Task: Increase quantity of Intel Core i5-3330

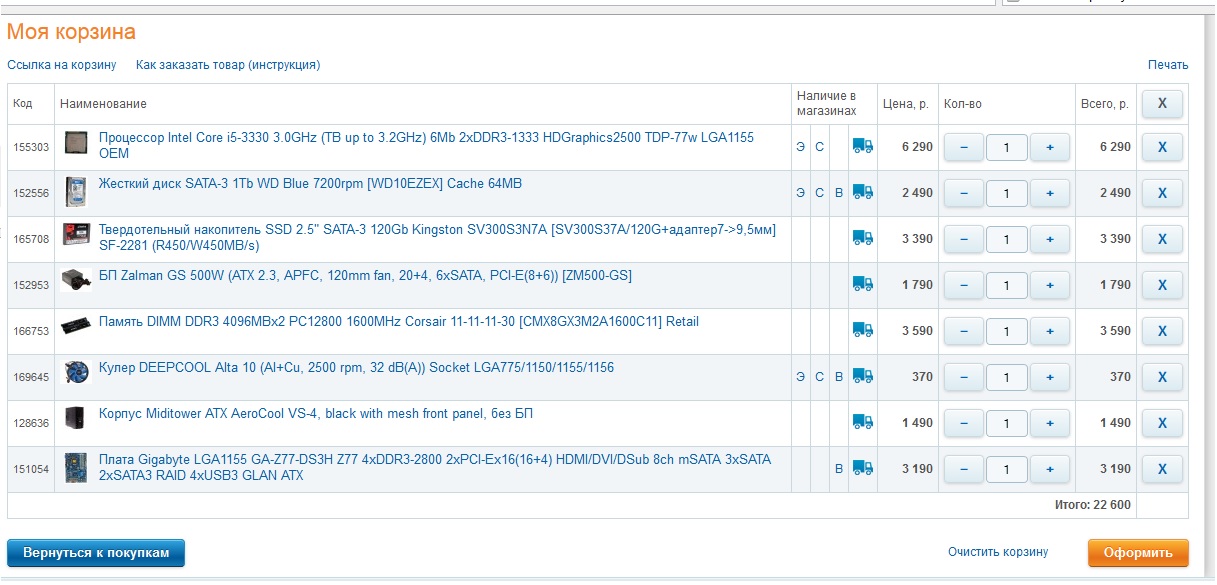Action: [1050, 147]
